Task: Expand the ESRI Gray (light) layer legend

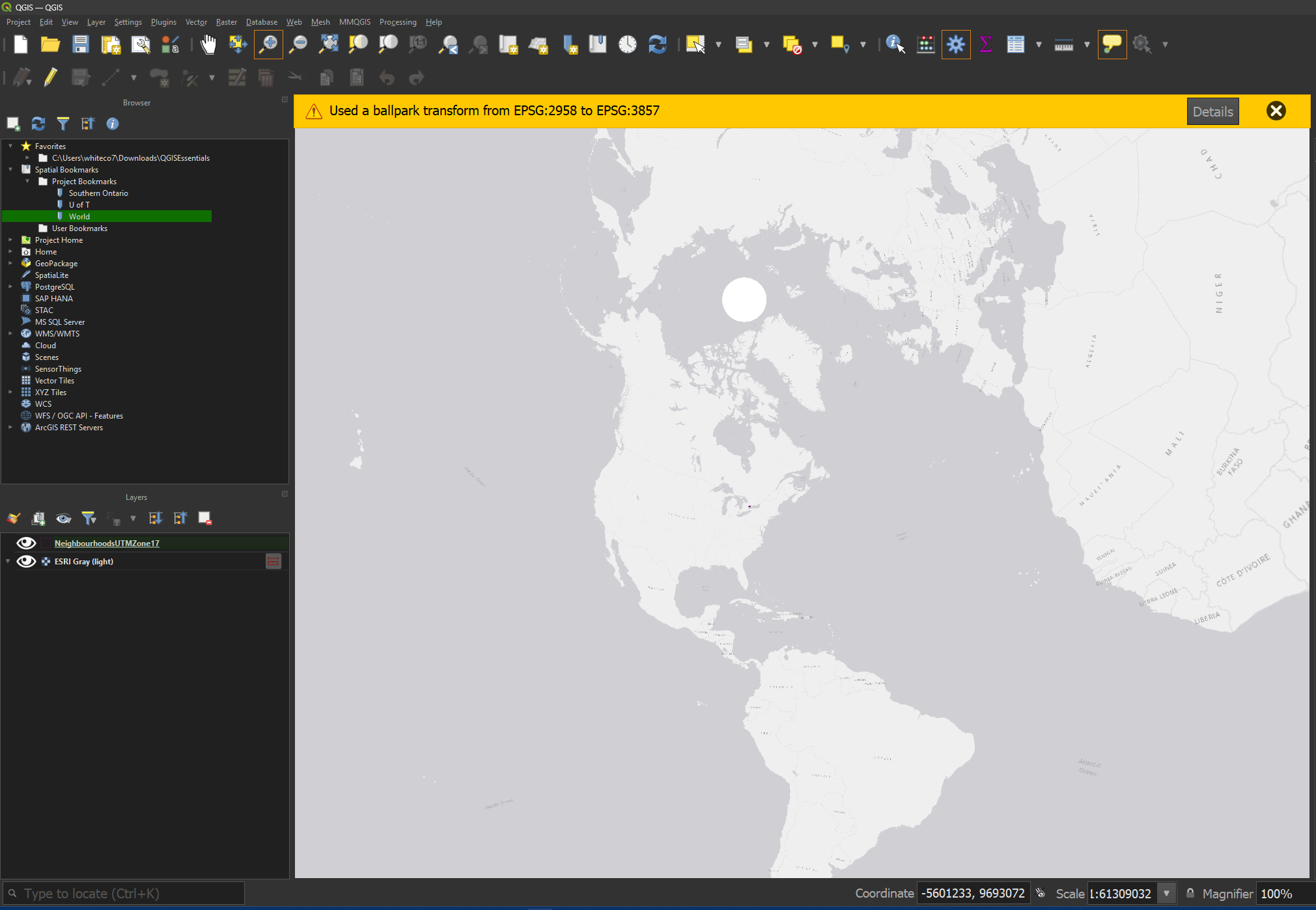Action: click(x=8, y=561)
